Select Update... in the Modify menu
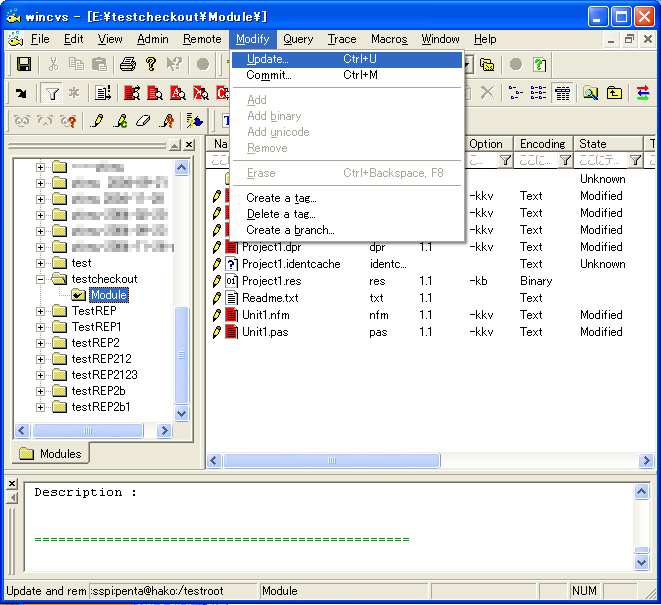 click(347, 59)
